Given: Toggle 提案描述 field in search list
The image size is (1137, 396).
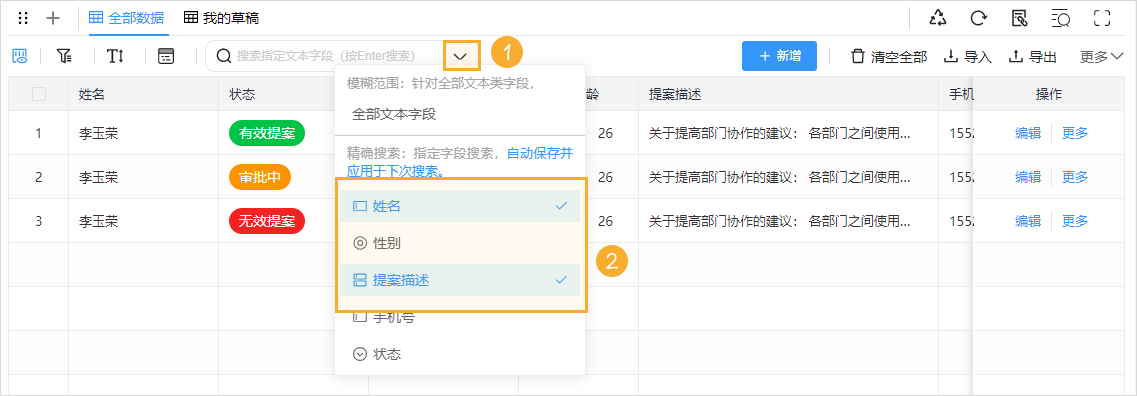Looking at the screenshot, I should tap(460, 280).
